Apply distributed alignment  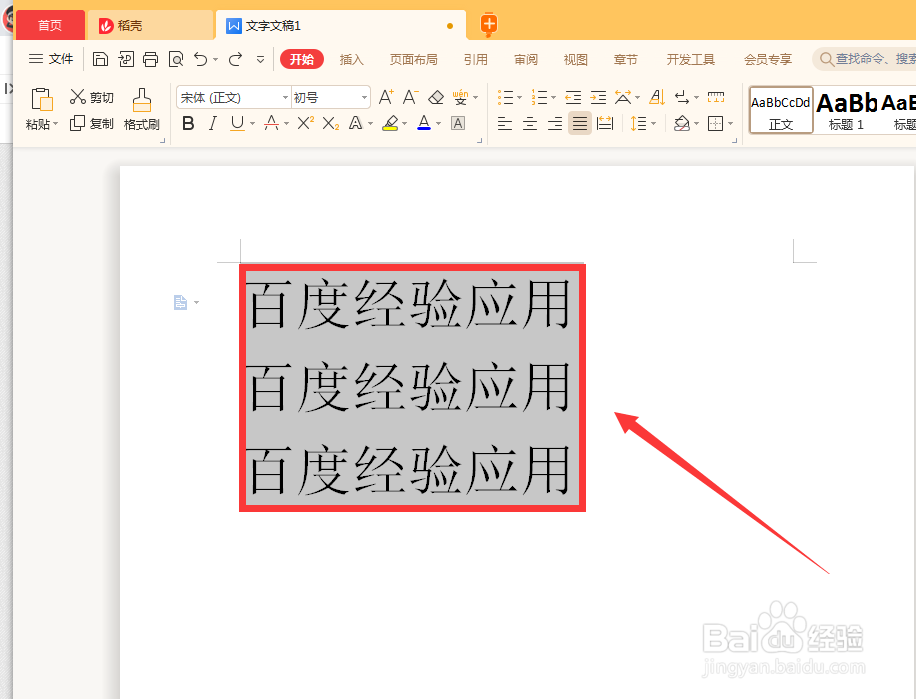[x=605, y=123]
